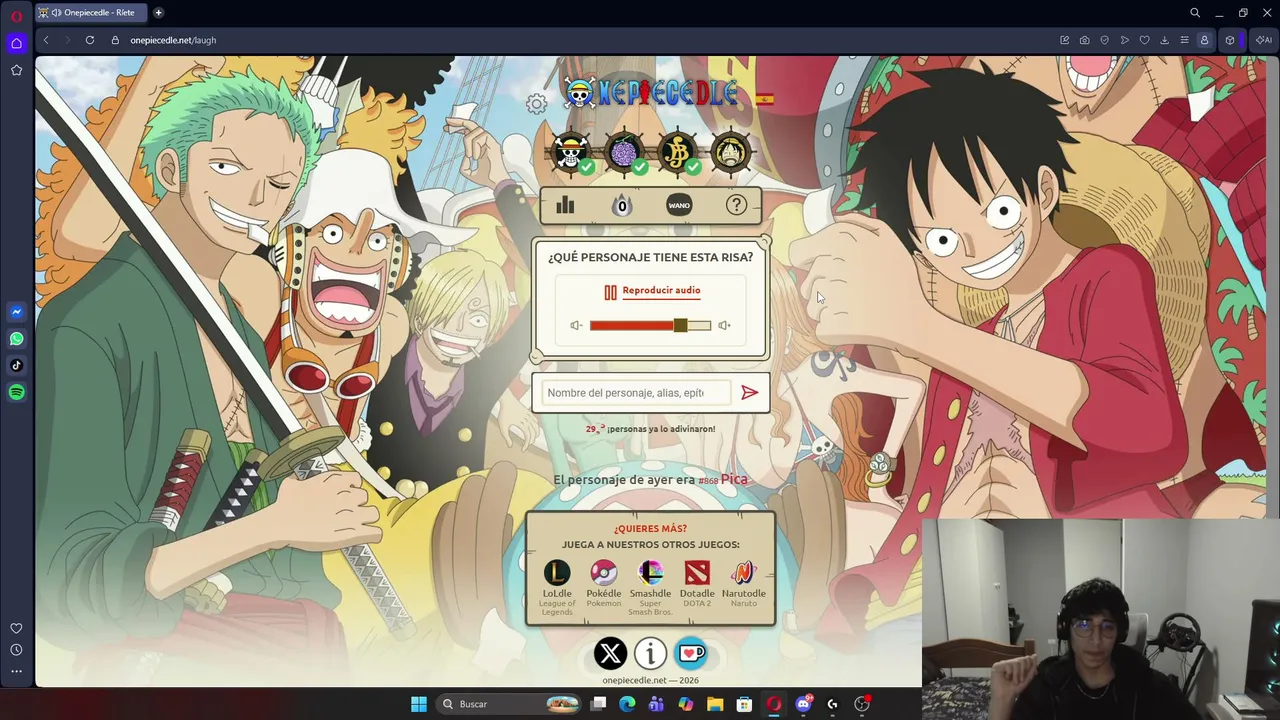View the streak flame counter
This screenshot has height=720, width=1280.
coord(622,205)
